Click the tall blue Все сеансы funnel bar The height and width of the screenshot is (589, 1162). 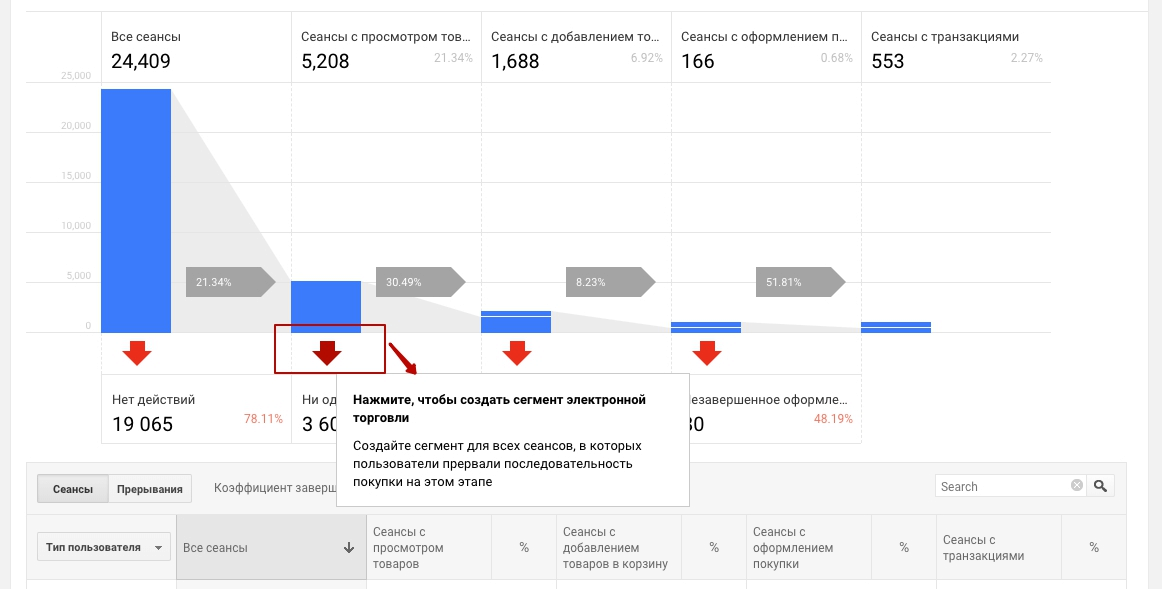(136, 210)
